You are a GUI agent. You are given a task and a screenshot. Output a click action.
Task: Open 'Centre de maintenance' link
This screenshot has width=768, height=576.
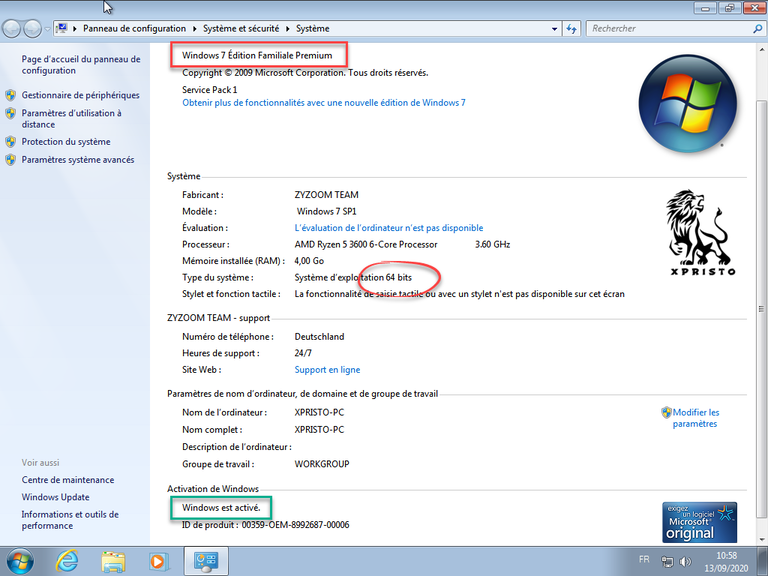tap(68, 480)
